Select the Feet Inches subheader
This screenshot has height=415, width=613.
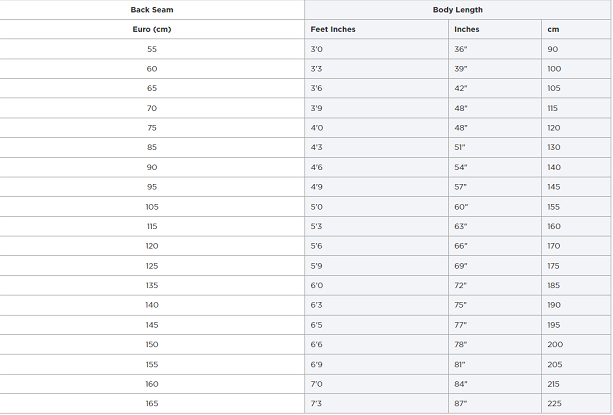333,29
